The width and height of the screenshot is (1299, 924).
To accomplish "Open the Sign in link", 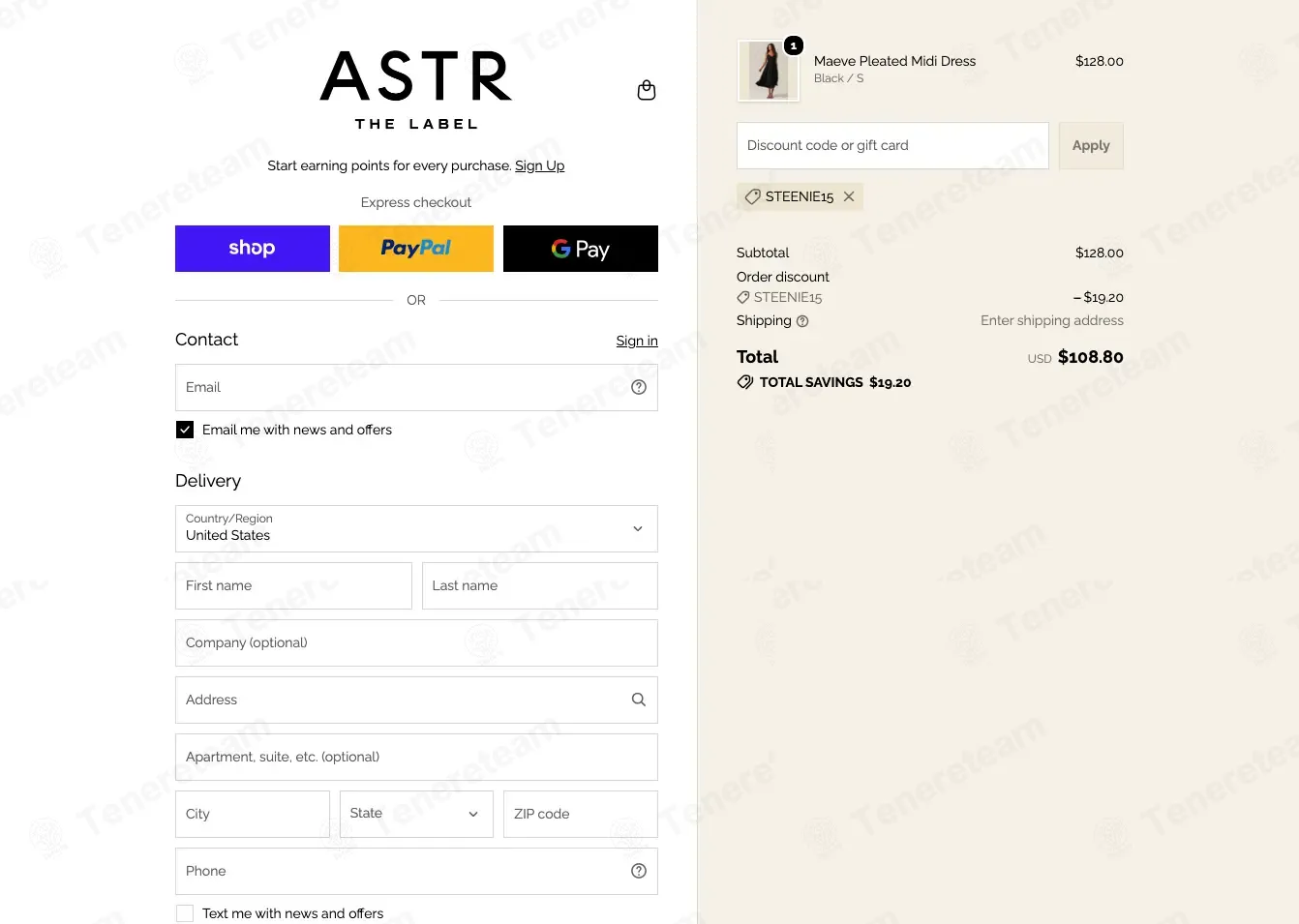I will [637, 341].
